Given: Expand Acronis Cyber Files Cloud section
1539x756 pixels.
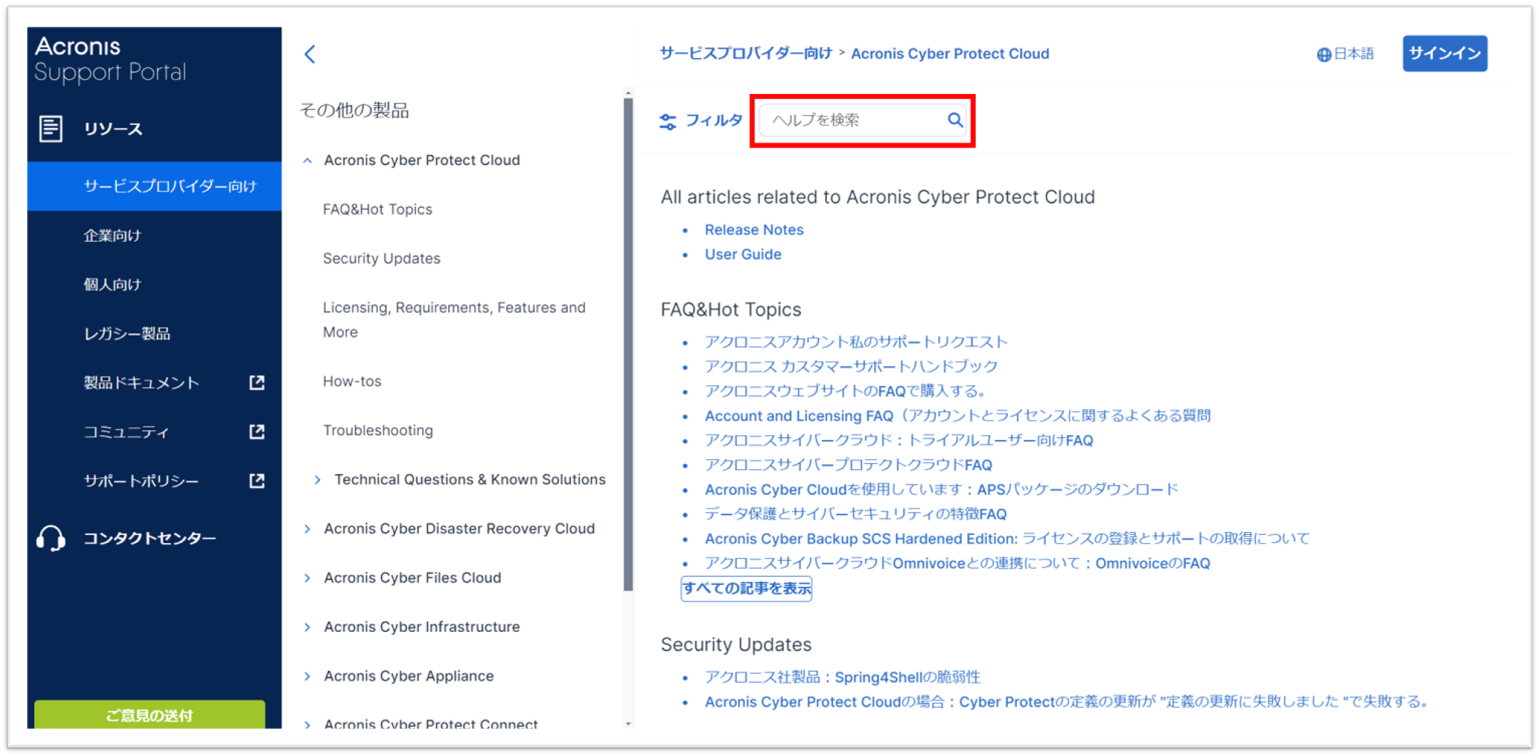Looking at the screenshot, I should click(308, 578).
